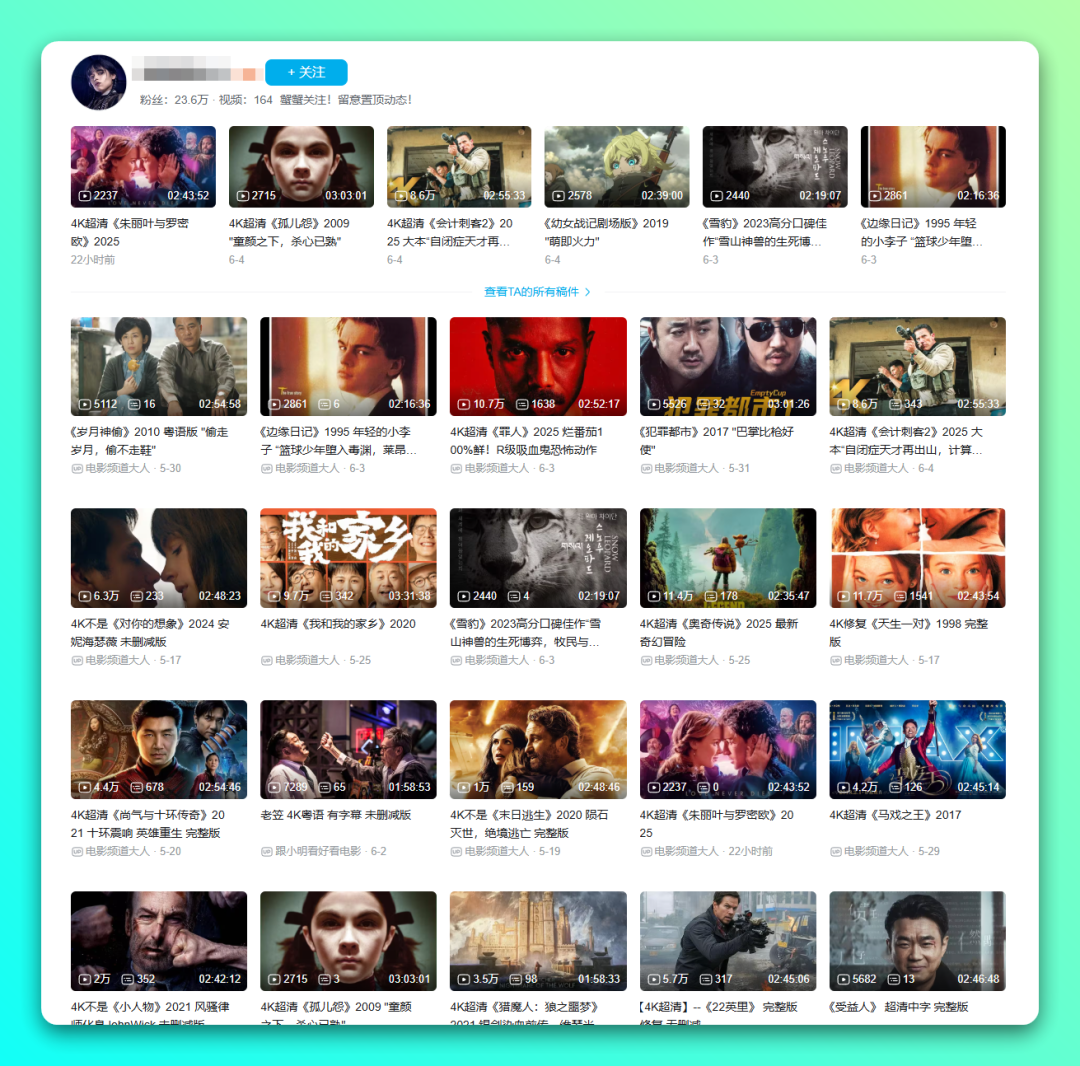Click play-count icon showing 3.5万 on 猎魔人
Screen dimensions: 1080x1066
tap(464, 979)
